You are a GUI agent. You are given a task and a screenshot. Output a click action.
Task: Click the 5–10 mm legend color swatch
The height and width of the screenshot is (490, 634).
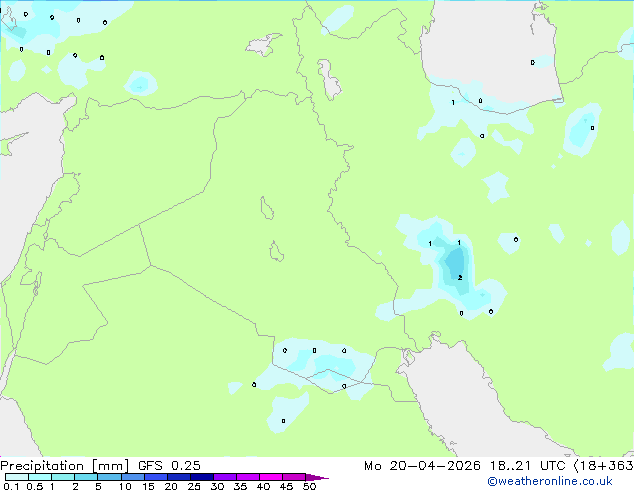pos(109,477)
